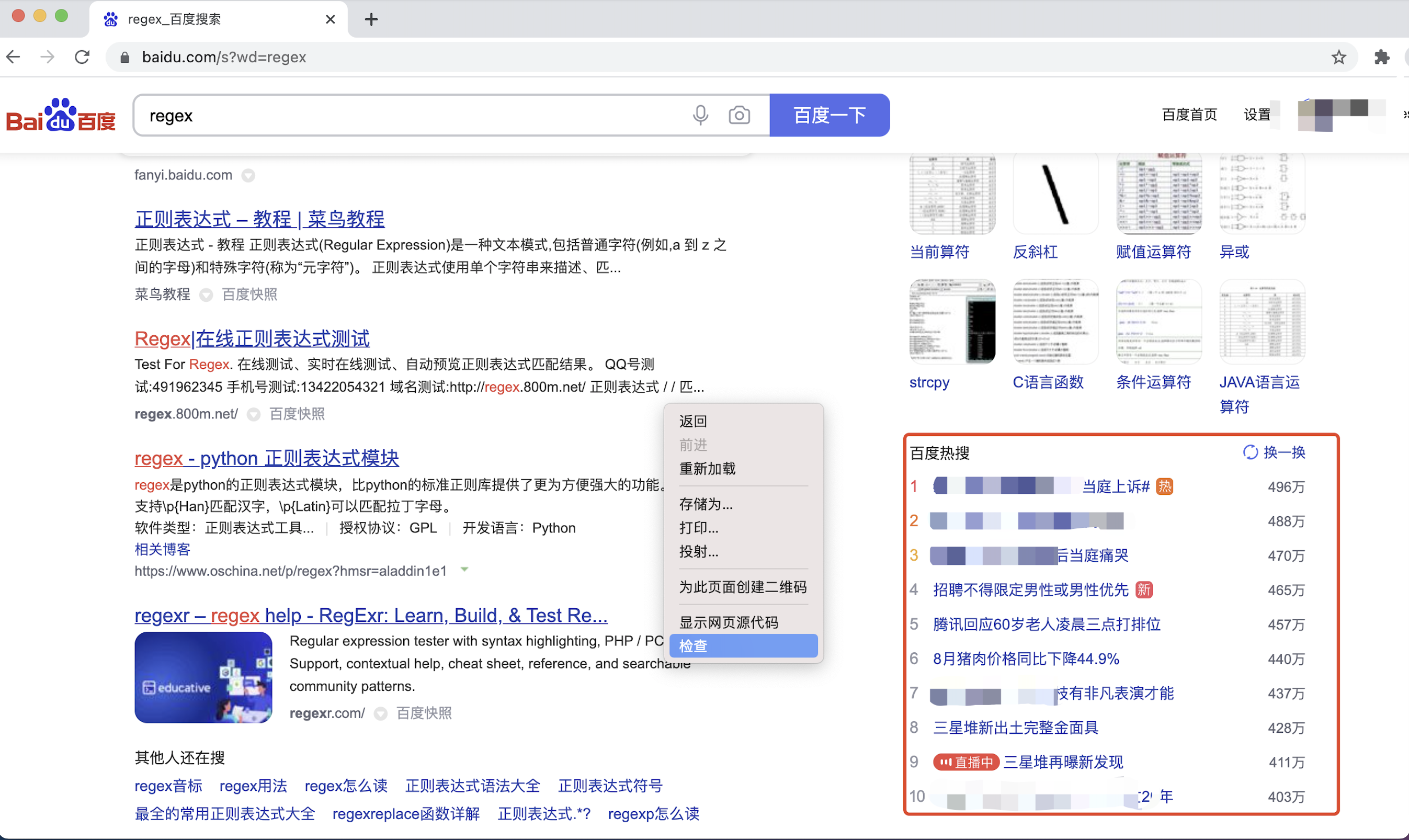Image resolution: width=1409 pixels, height=840 pixels.
Task: Click the Baidu logo
Action: click(x=61, y=115)
